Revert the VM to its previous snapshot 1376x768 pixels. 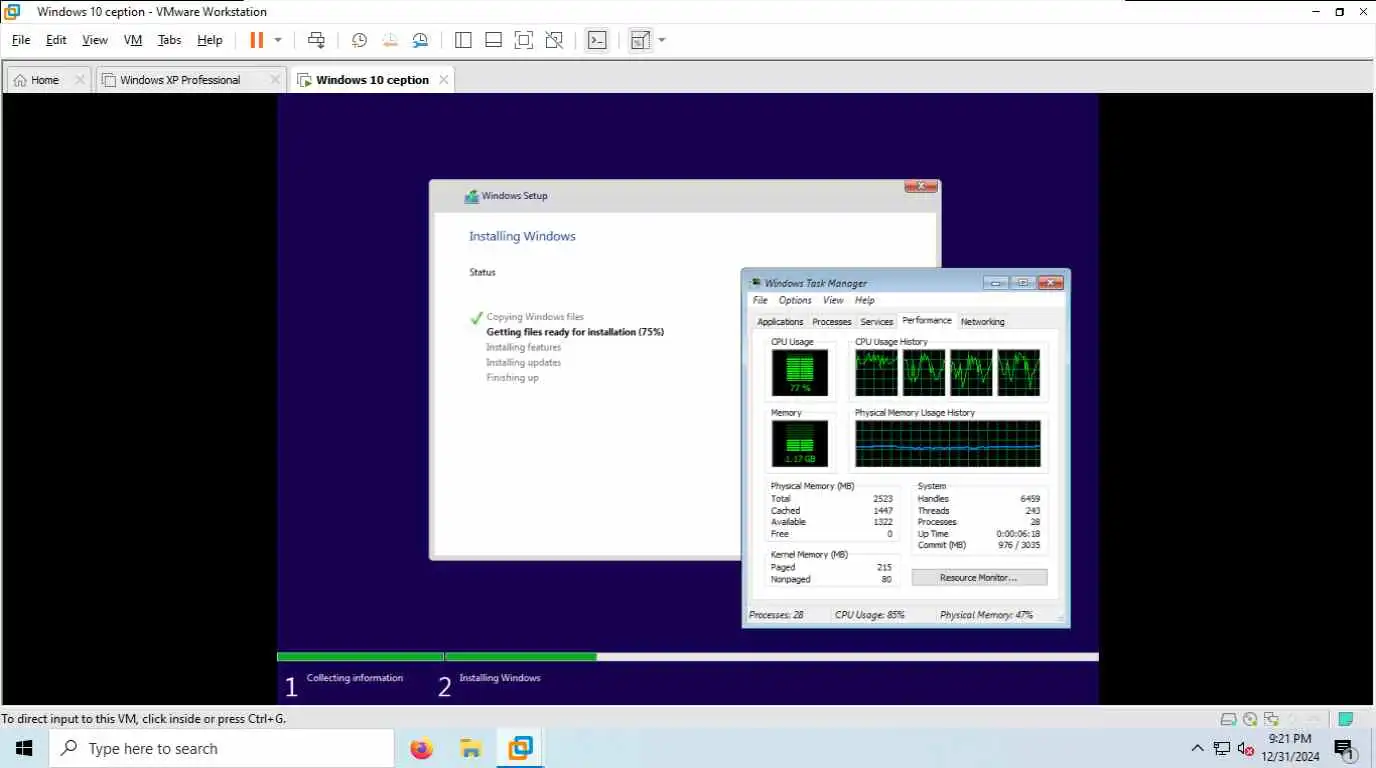pos(390,40)
